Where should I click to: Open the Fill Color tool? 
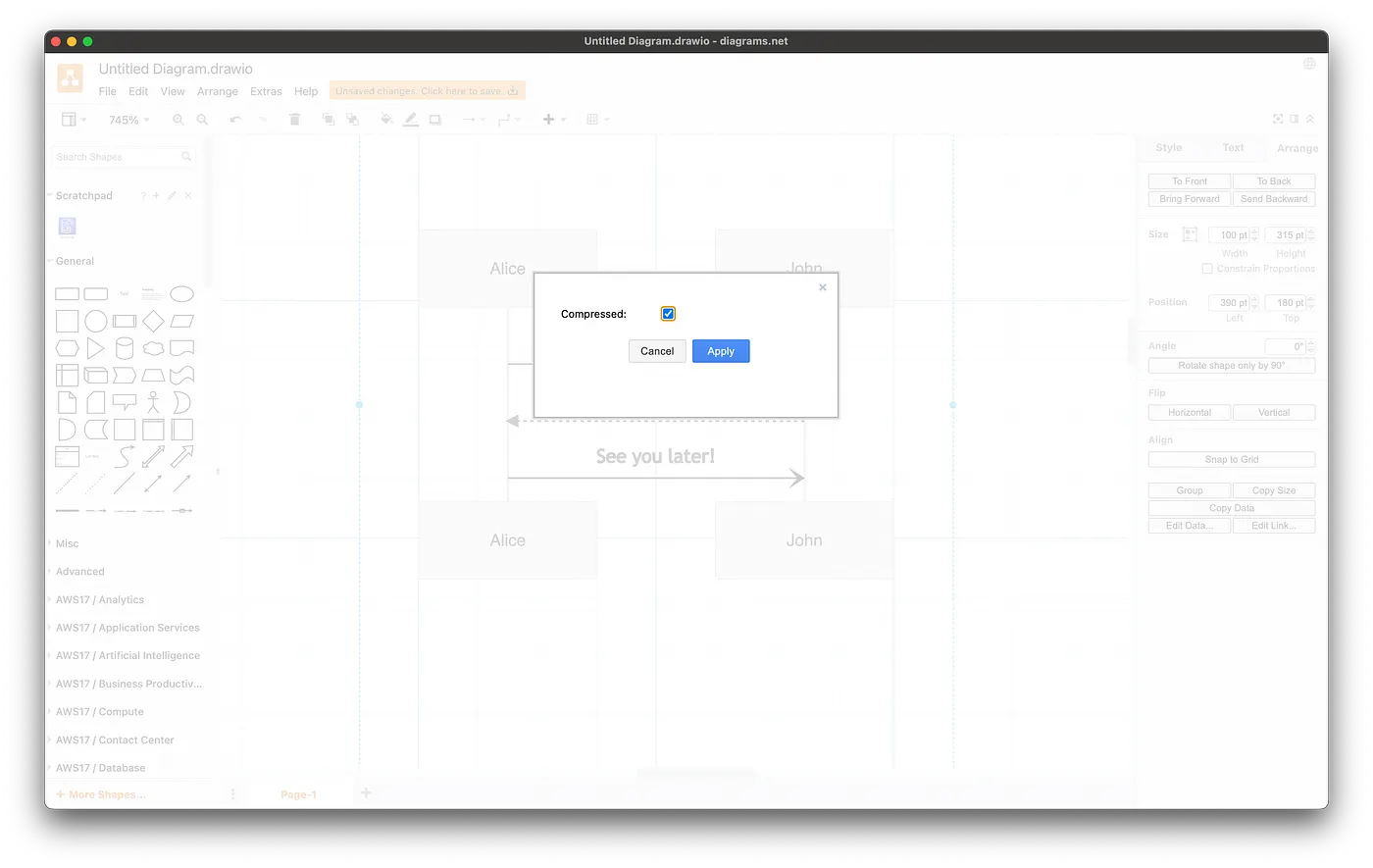[x=386, y=119]
